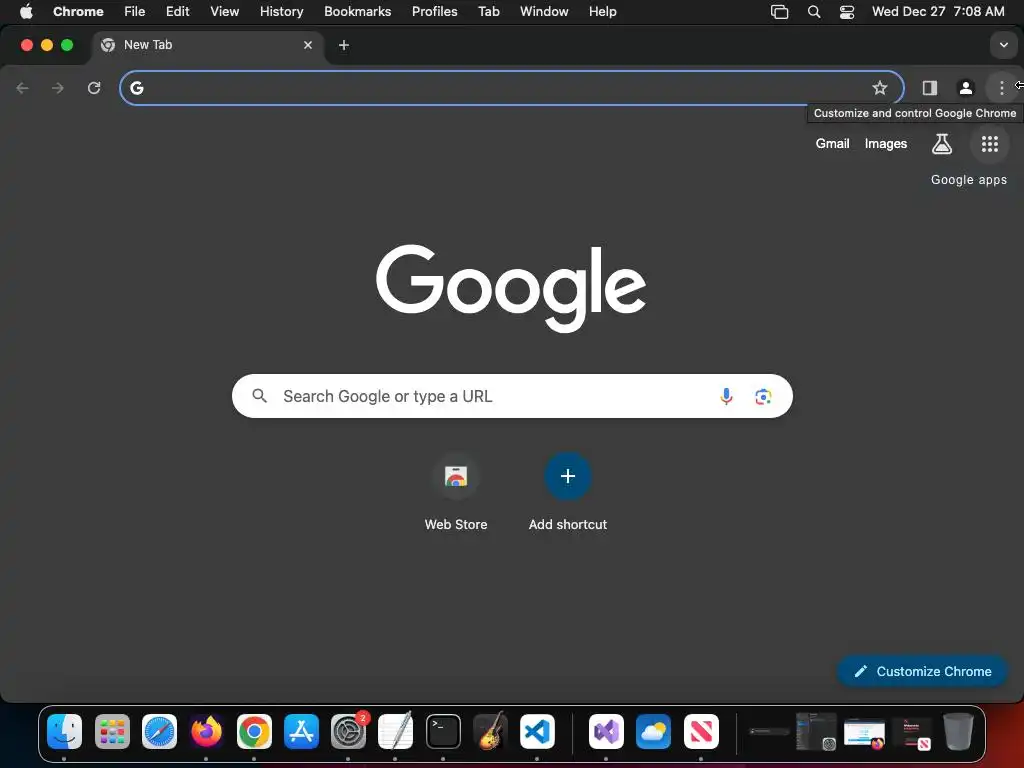Open the Images link
This screenshot has width=1024, height=768.
tap(886, 144)
